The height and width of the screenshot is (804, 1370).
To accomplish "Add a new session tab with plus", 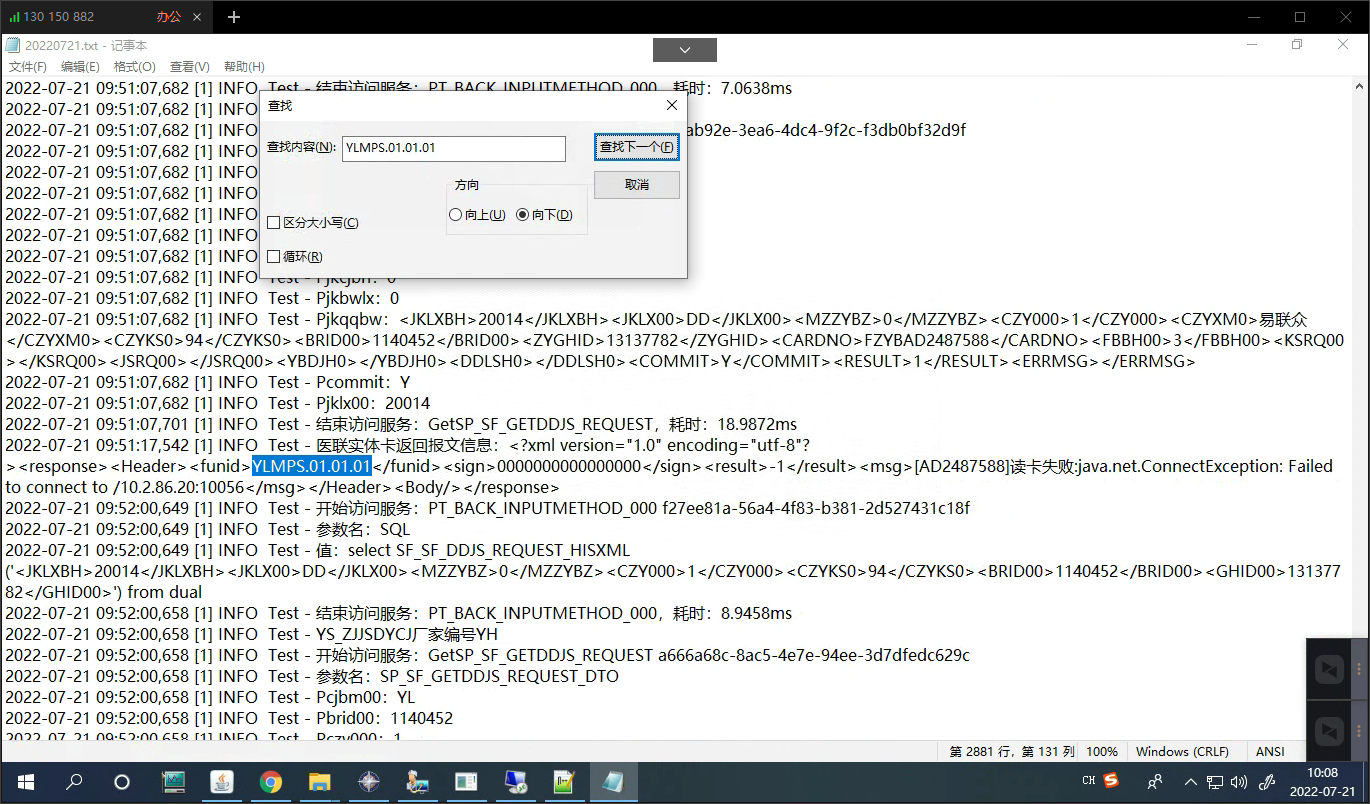I will (x=234, y=17).
